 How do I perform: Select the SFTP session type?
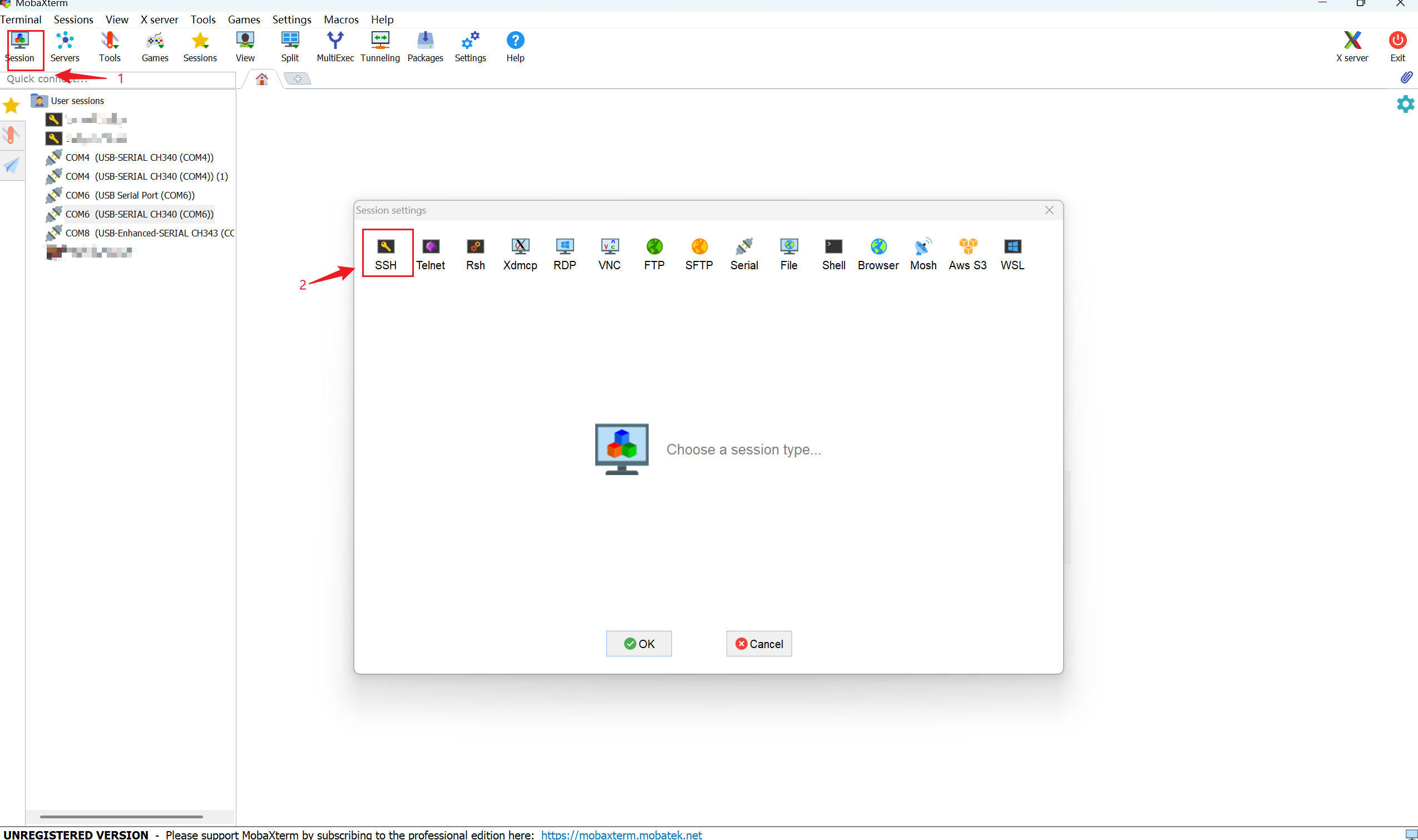699,253
